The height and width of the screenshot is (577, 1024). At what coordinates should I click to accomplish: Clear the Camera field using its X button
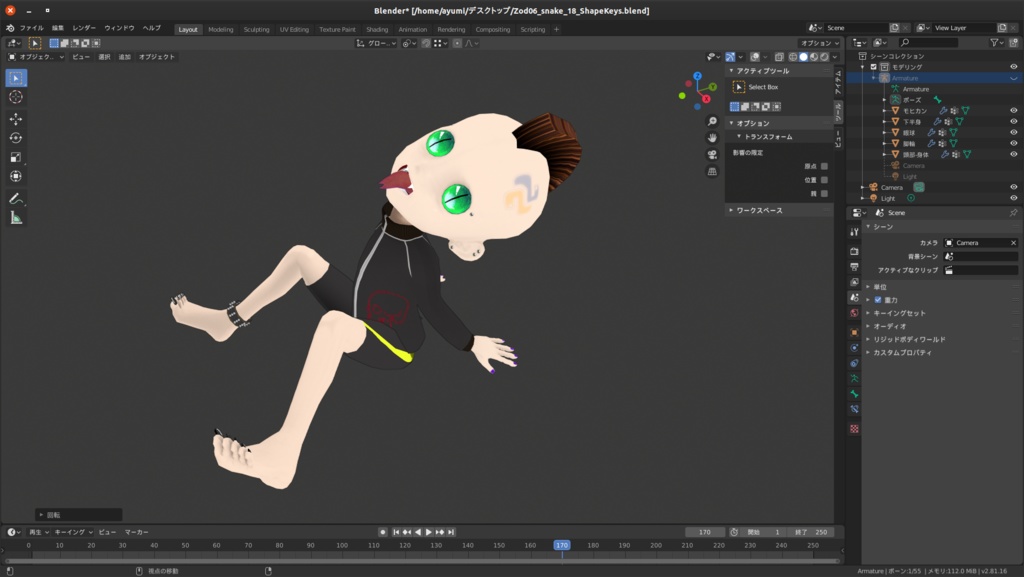click(x=1012, y=242)
